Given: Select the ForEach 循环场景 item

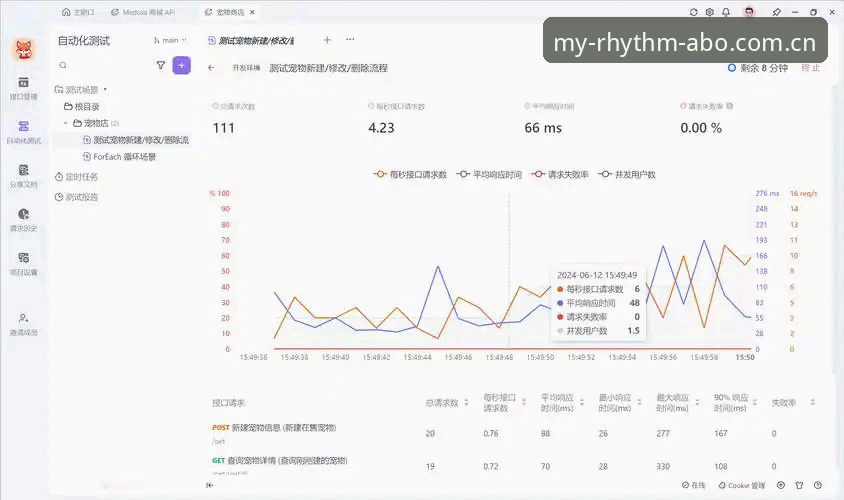Looking at the screenshot, I should point(119,157).
